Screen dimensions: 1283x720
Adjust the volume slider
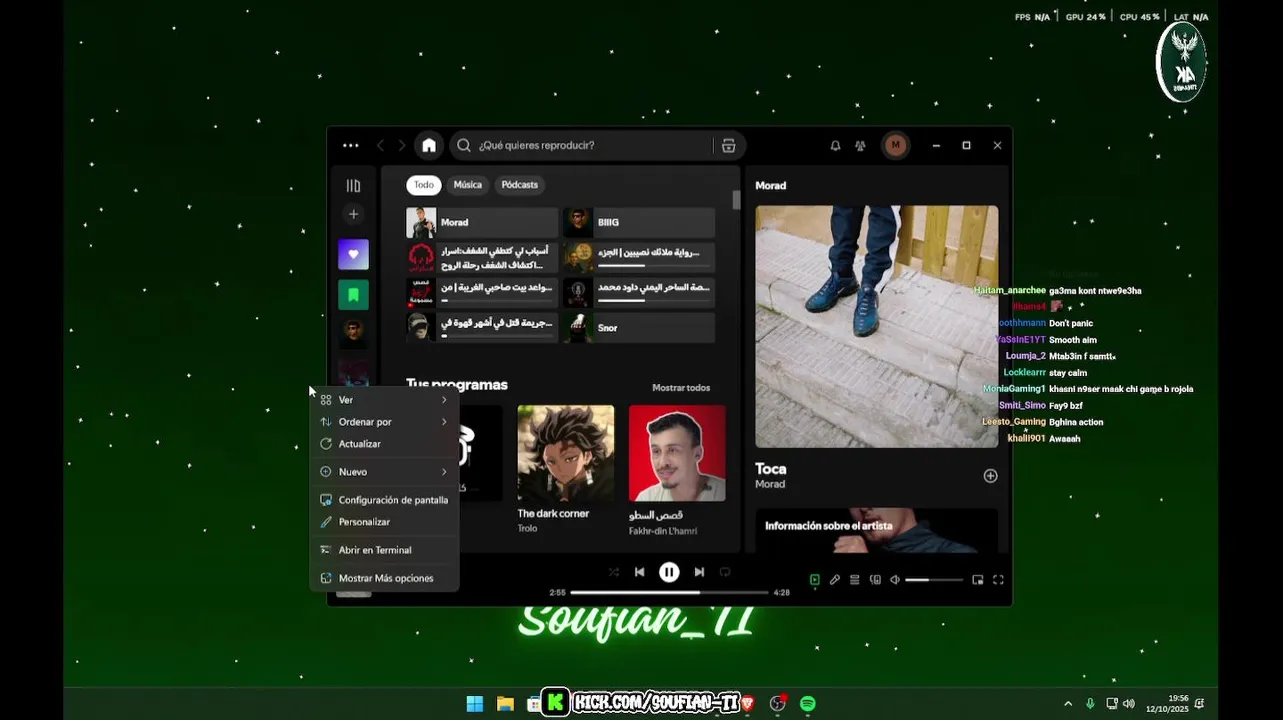[x=933, y=580]
